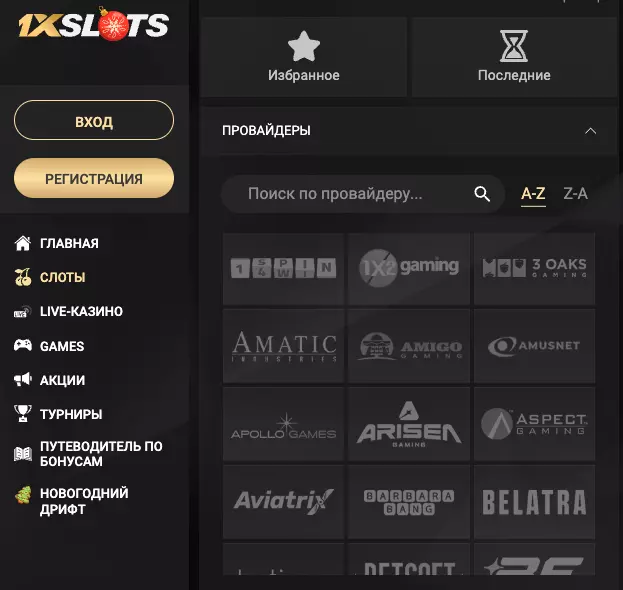This screenshot has width=623, height=590.
Task: Select the Belatra provider tile
Action: click(x=534, y=502)
